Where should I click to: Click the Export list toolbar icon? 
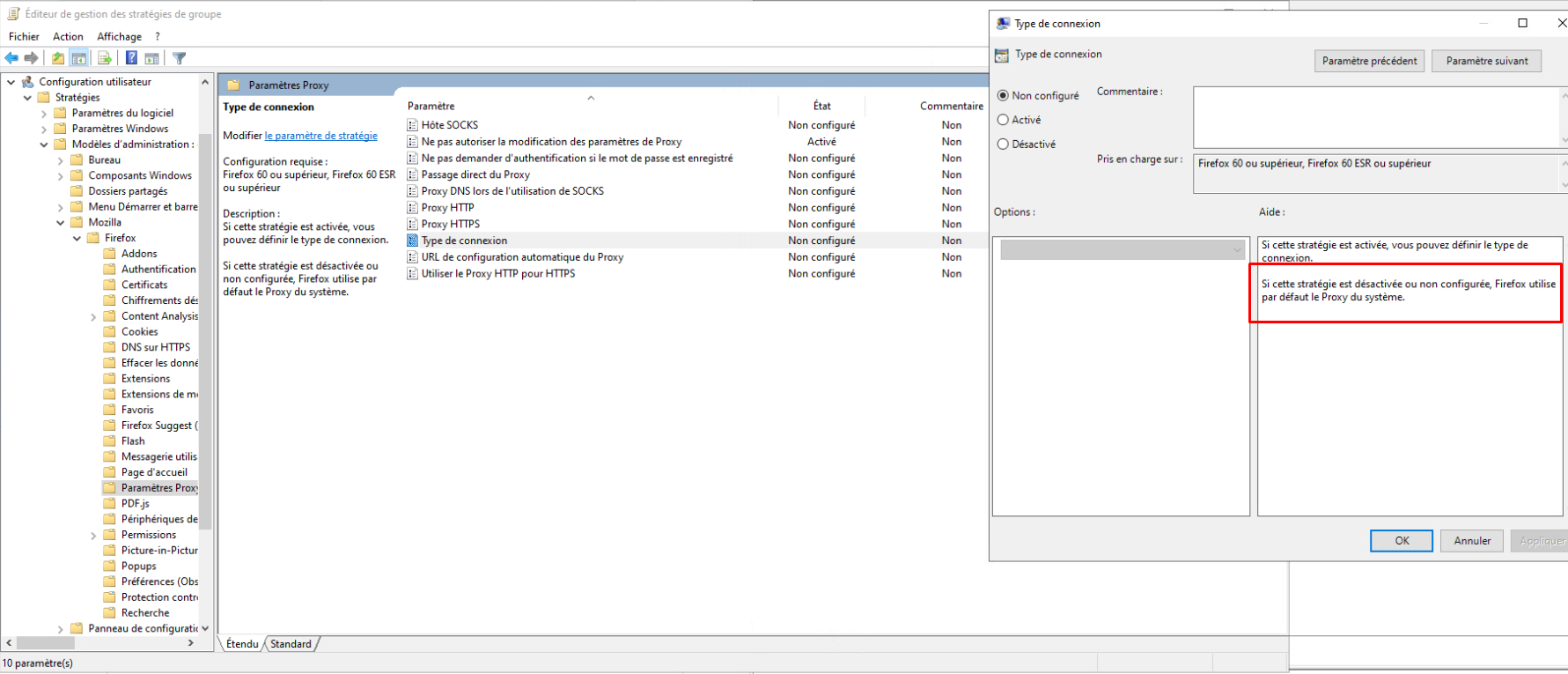coord(105,58)
